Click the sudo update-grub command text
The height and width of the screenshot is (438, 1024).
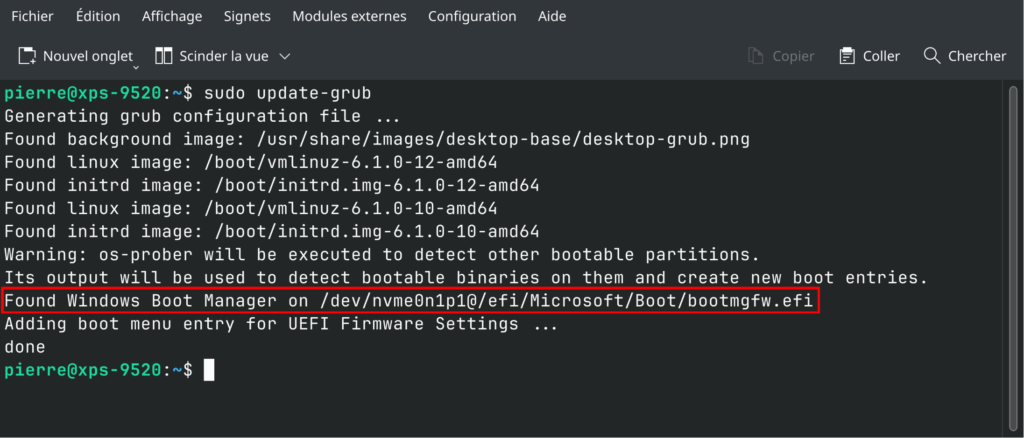(288, 93)
